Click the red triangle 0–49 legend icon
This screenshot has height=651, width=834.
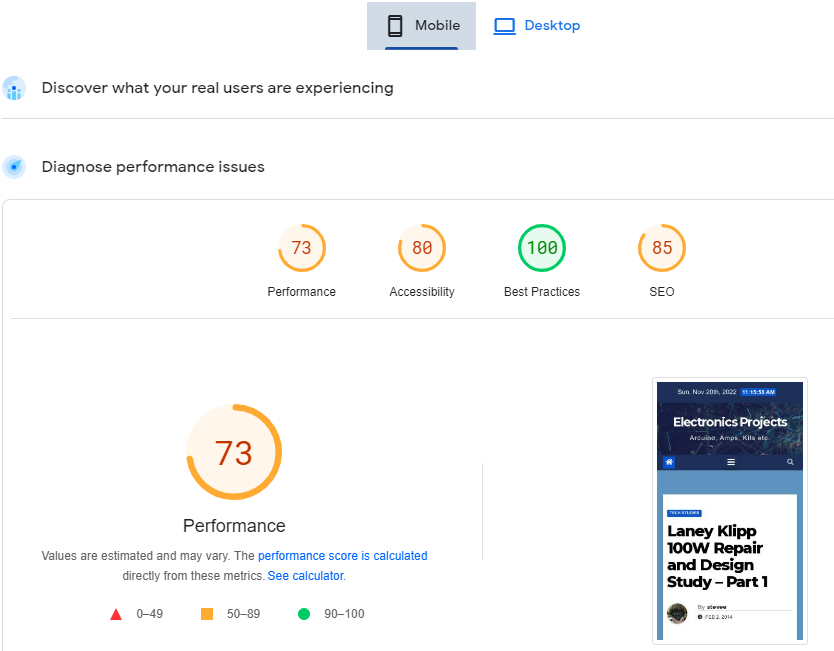pyautogui.click(x=116, y=614)
